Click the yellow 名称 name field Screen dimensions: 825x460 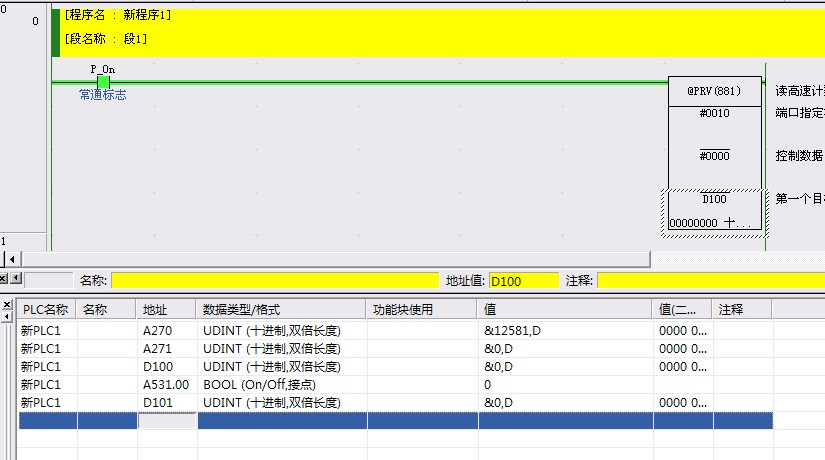(275, 282)
